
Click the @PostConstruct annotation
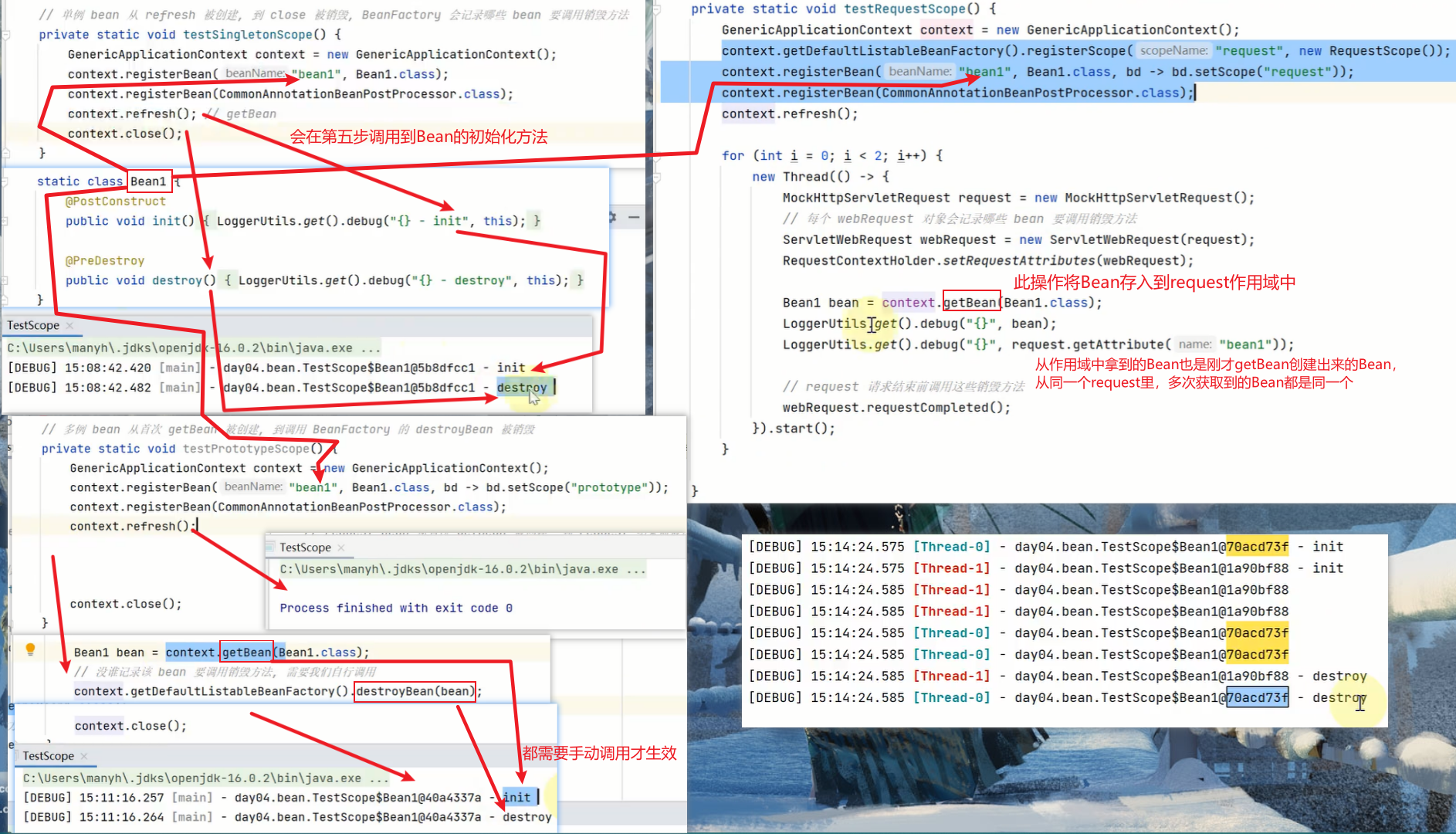coord(116,201)
